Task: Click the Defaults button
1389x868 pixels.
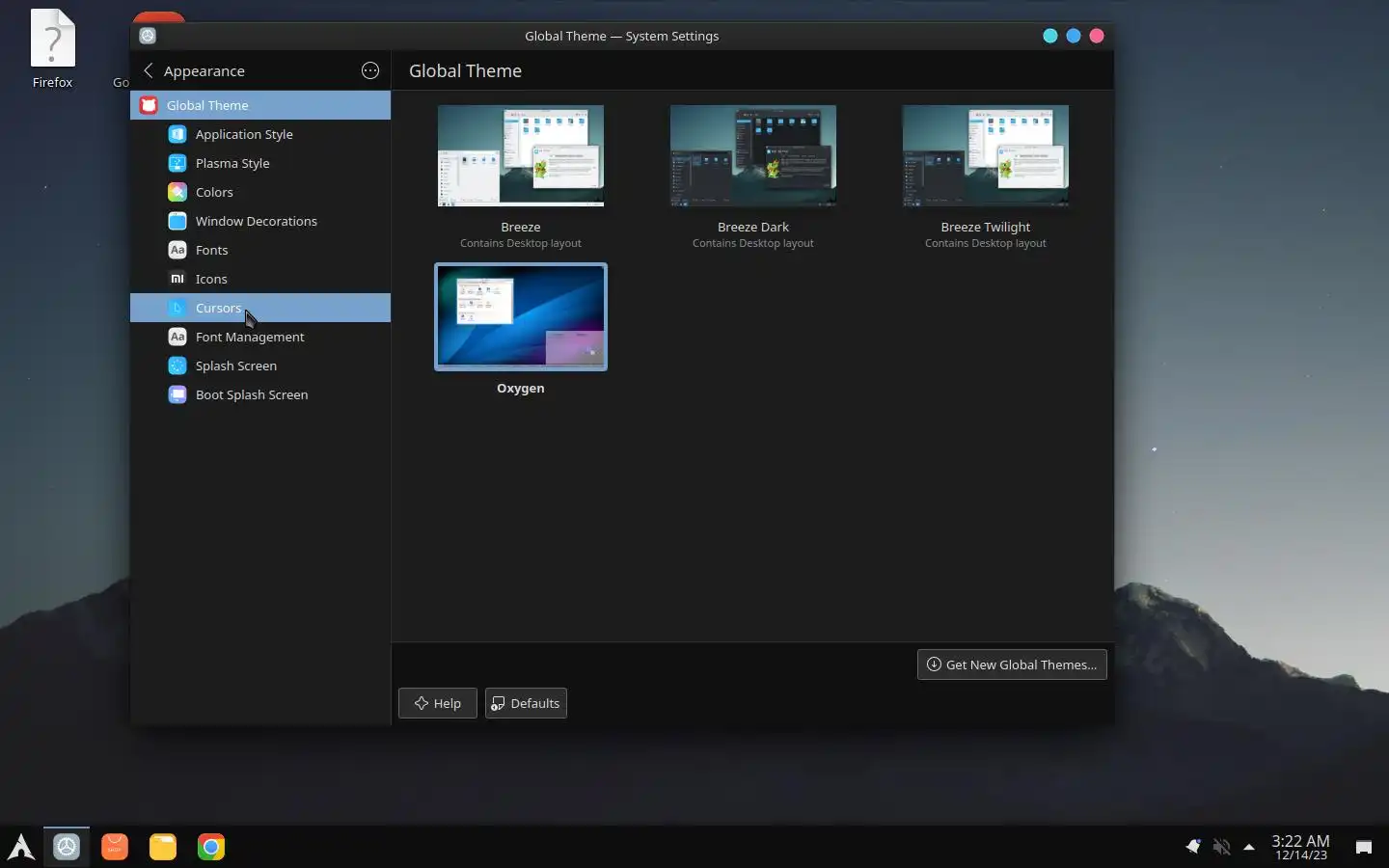Action: pos(526,703)
